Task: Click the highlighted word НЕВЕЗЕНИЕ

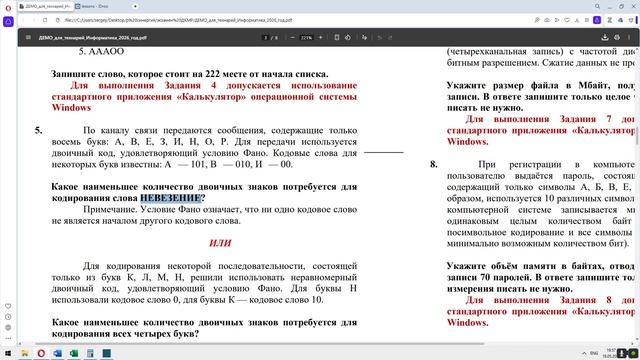Action: [171, 198]
